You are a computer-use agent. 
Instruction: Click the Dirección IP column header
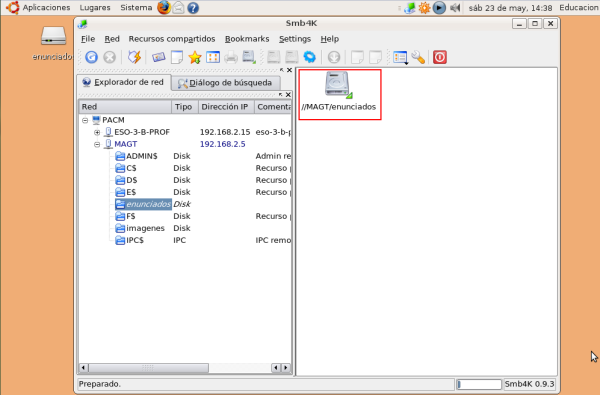pyautogui.click(x=226, y=107)
